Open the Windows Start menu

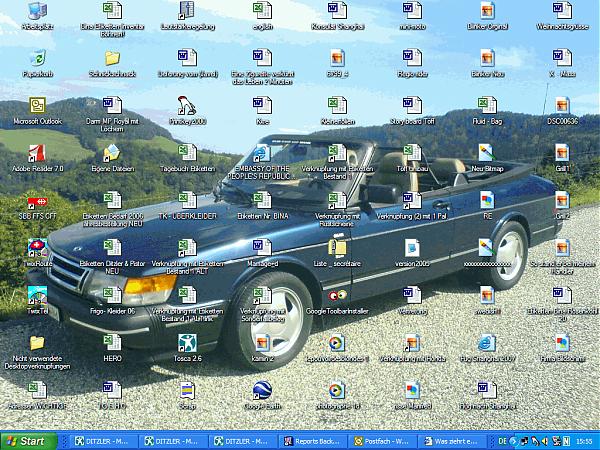28,441
